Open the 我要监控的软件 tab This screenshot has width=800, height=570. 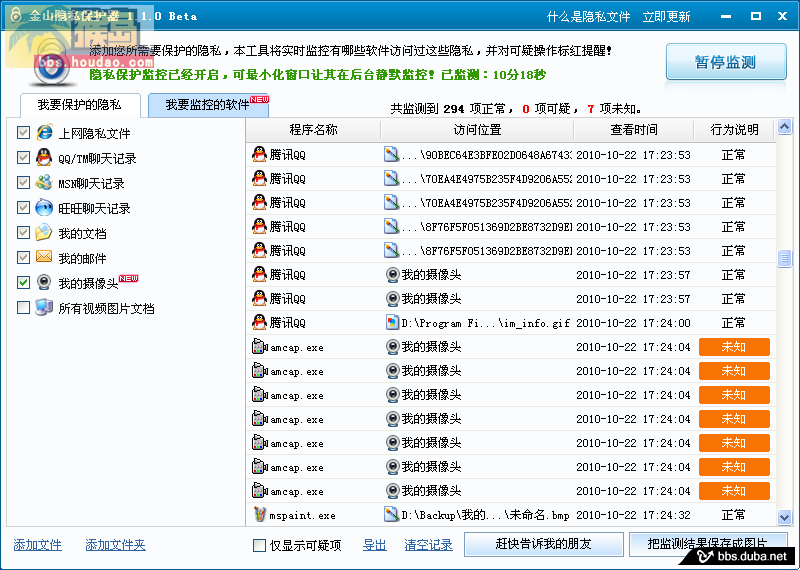tap(208, 105)
